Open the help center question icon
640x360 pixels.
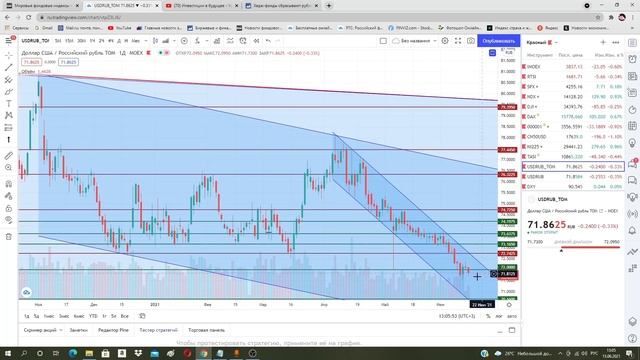tap(632, 338)
